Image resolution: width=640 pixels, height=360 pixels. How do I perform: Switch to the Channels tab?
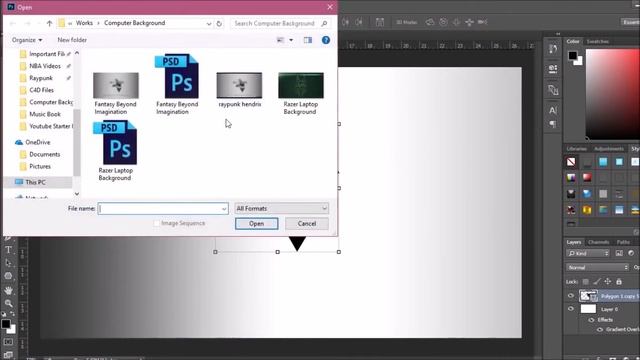coord(599,242)
